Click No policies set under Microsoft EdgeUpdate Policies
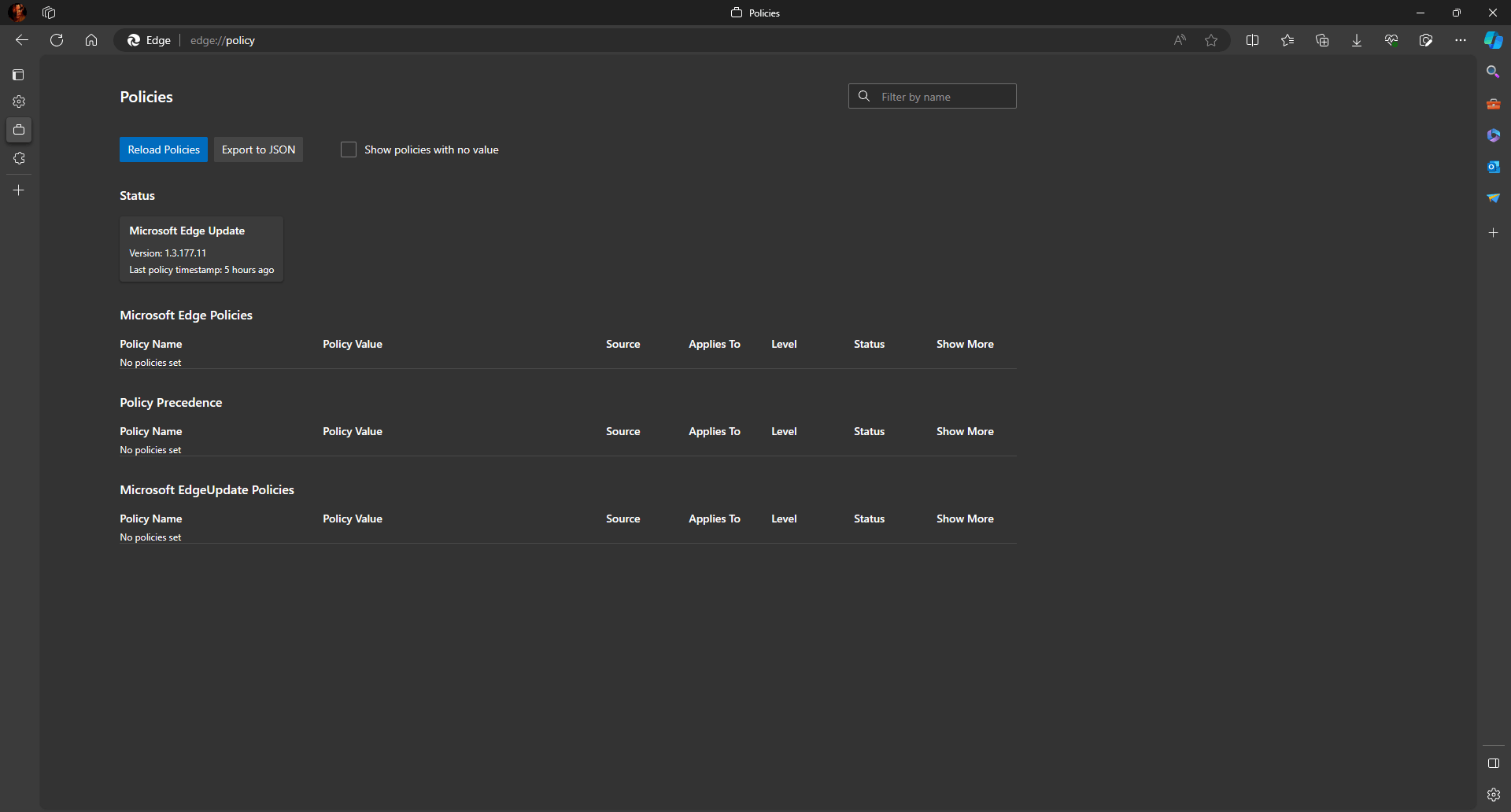The width and height of the screenshot is (1511, 812). pyautogui.click(x=150, y=537)
